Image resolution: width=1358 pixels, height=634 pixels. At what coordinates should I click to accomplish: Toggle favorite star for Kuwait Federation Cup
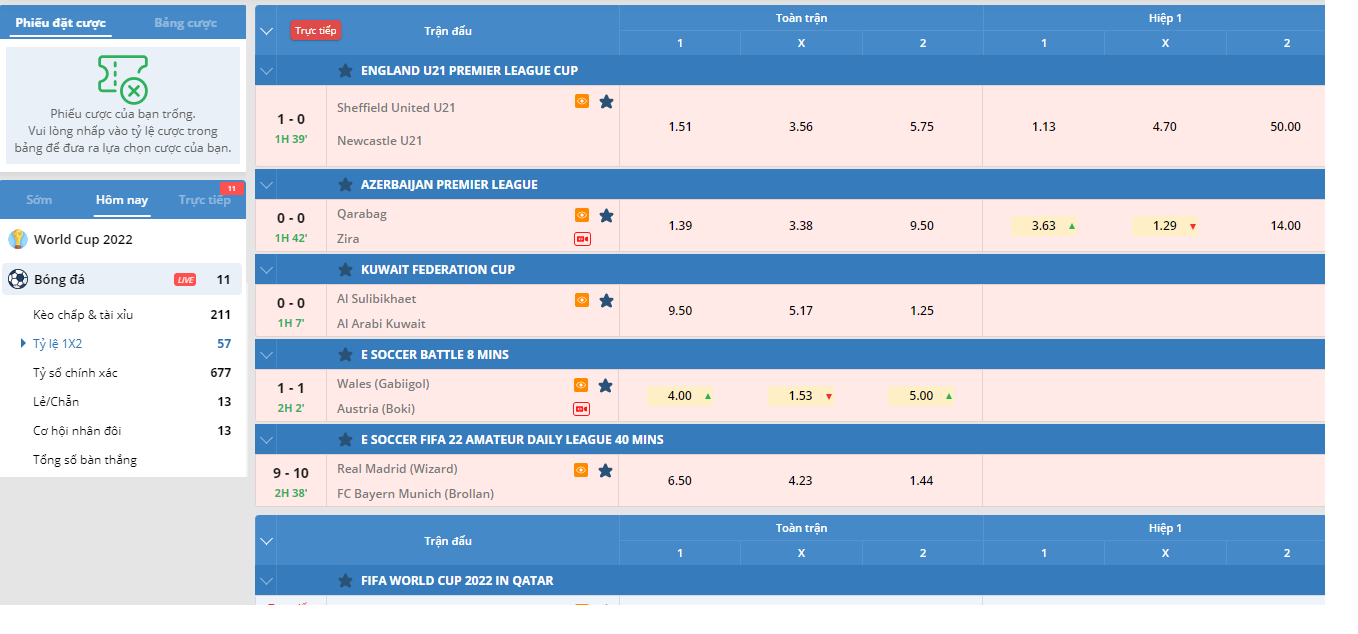pos(346,270)
